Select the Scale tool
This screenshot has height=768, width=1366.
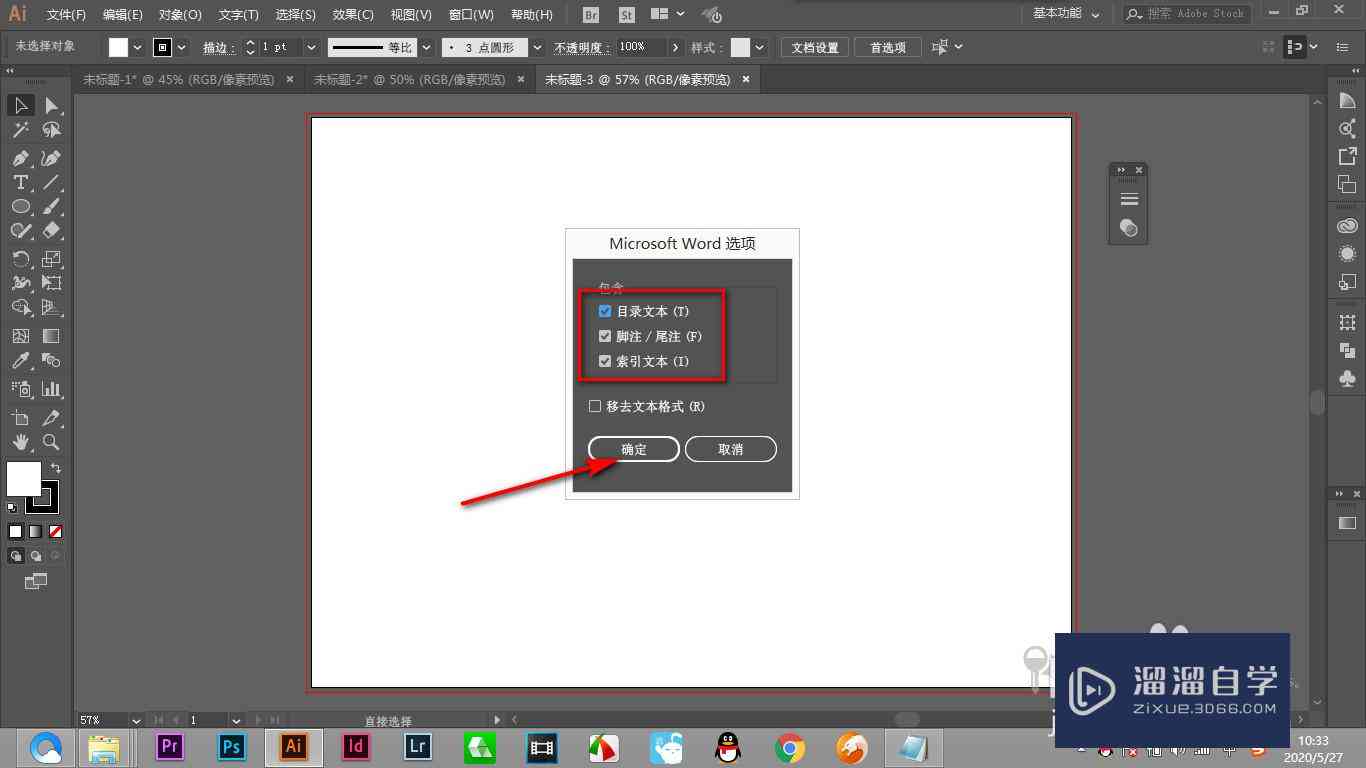click(51, 259)
